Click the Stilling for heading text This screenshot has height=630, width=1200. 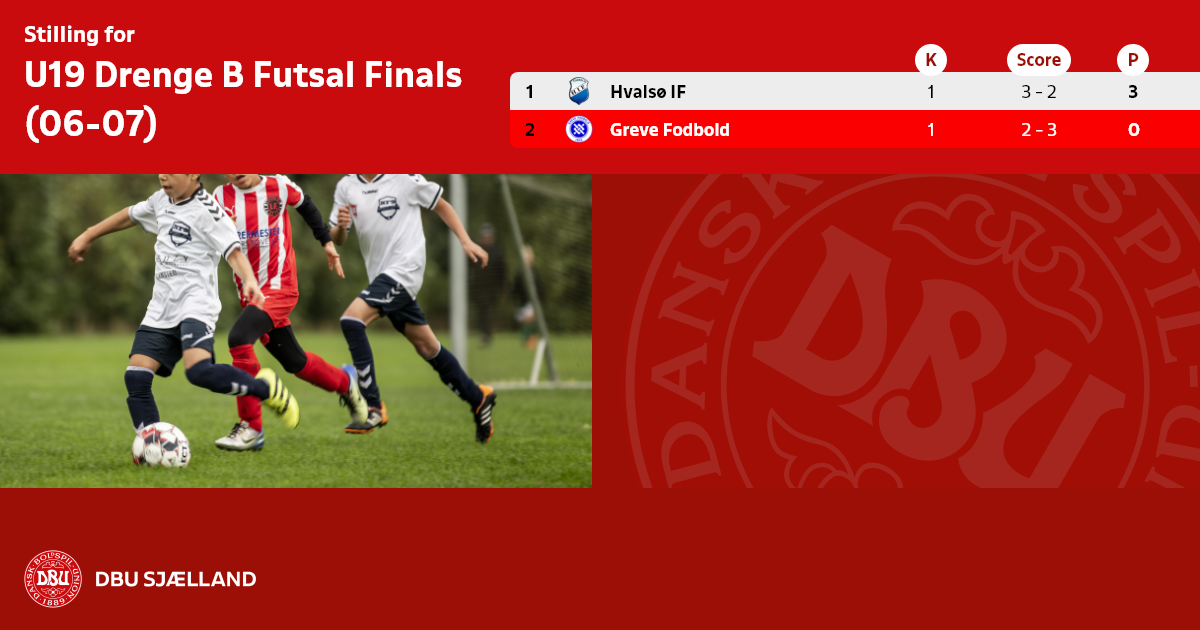click(x=79, y=35)
